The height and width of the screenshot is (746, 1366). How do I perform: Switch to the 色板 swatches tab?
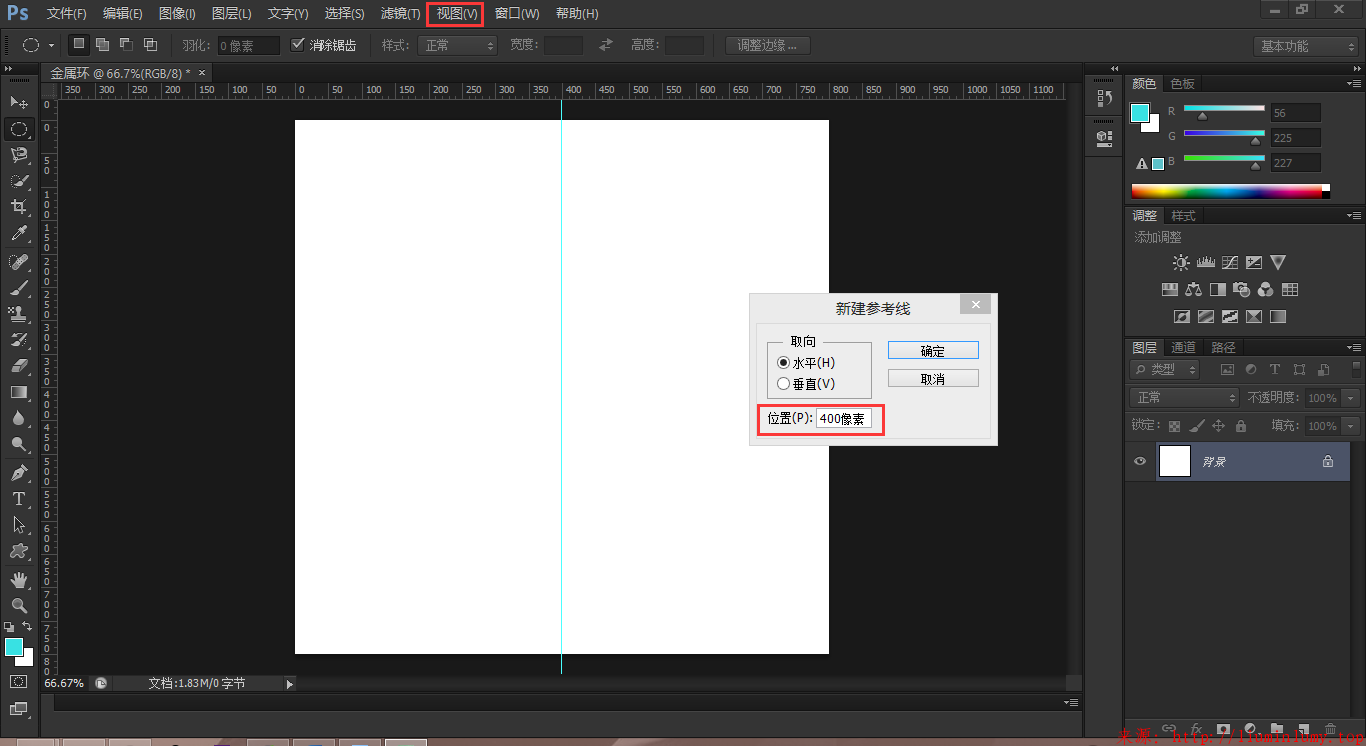(1183, 84)
